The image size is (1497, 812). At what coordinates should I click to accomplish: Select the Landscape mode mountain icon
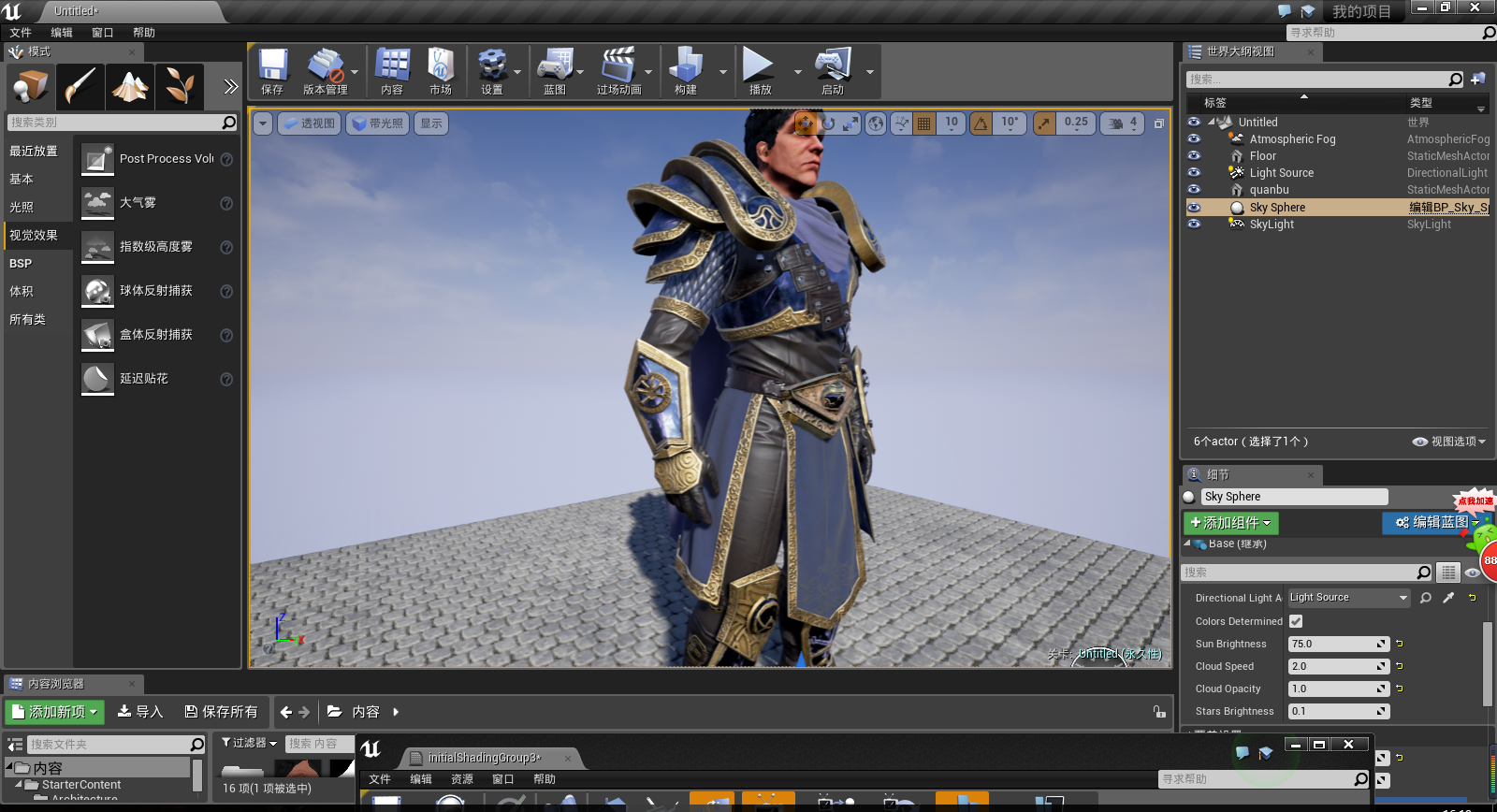[130, 87]
